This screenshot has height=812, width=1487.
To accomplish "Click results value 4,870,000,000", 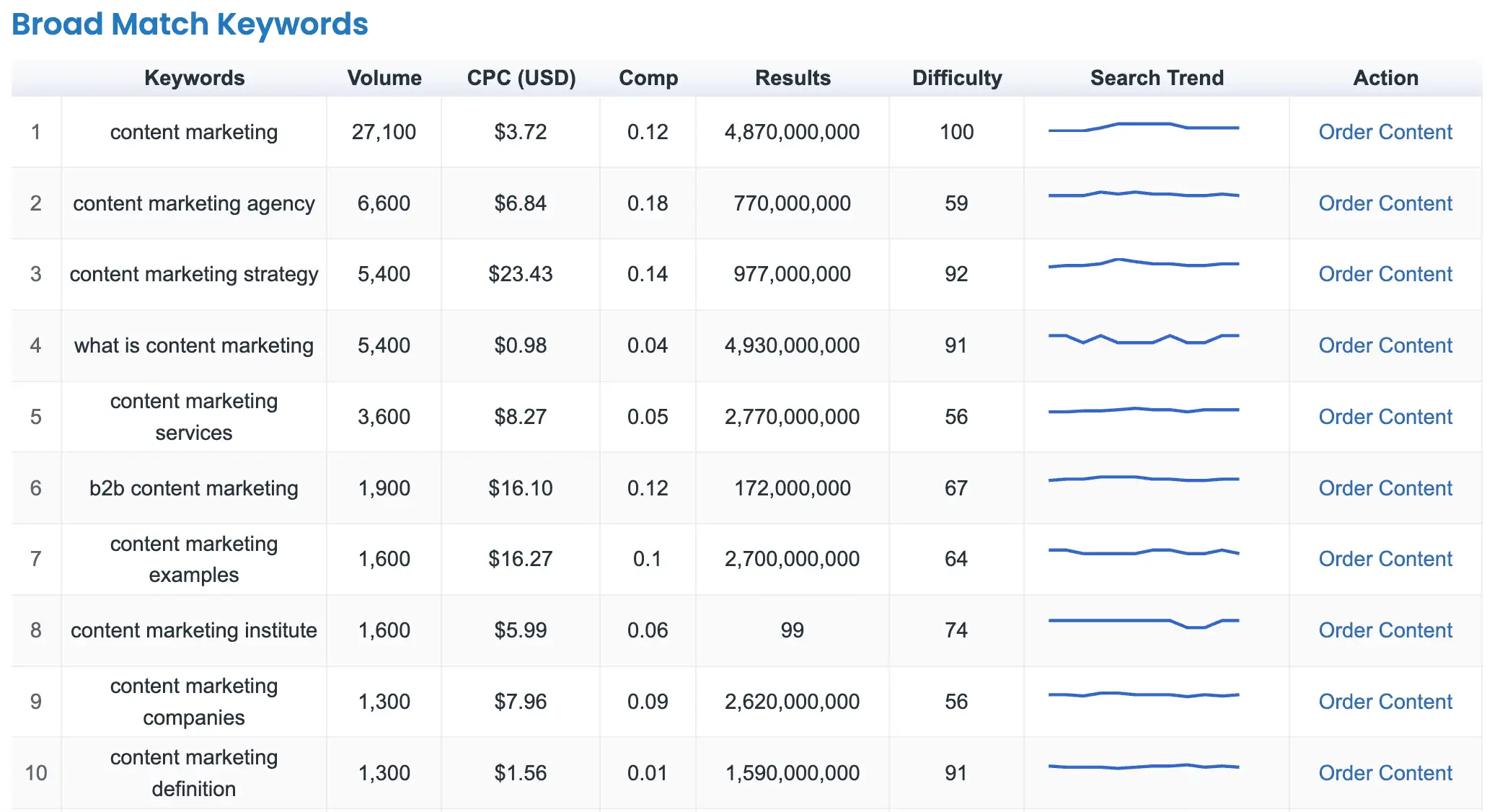I will coord(792,132).
